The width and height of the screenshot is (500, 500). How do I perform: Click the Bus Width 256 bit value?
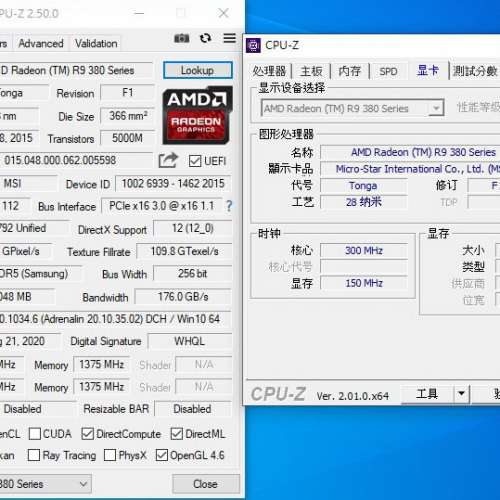coord(193,274)
